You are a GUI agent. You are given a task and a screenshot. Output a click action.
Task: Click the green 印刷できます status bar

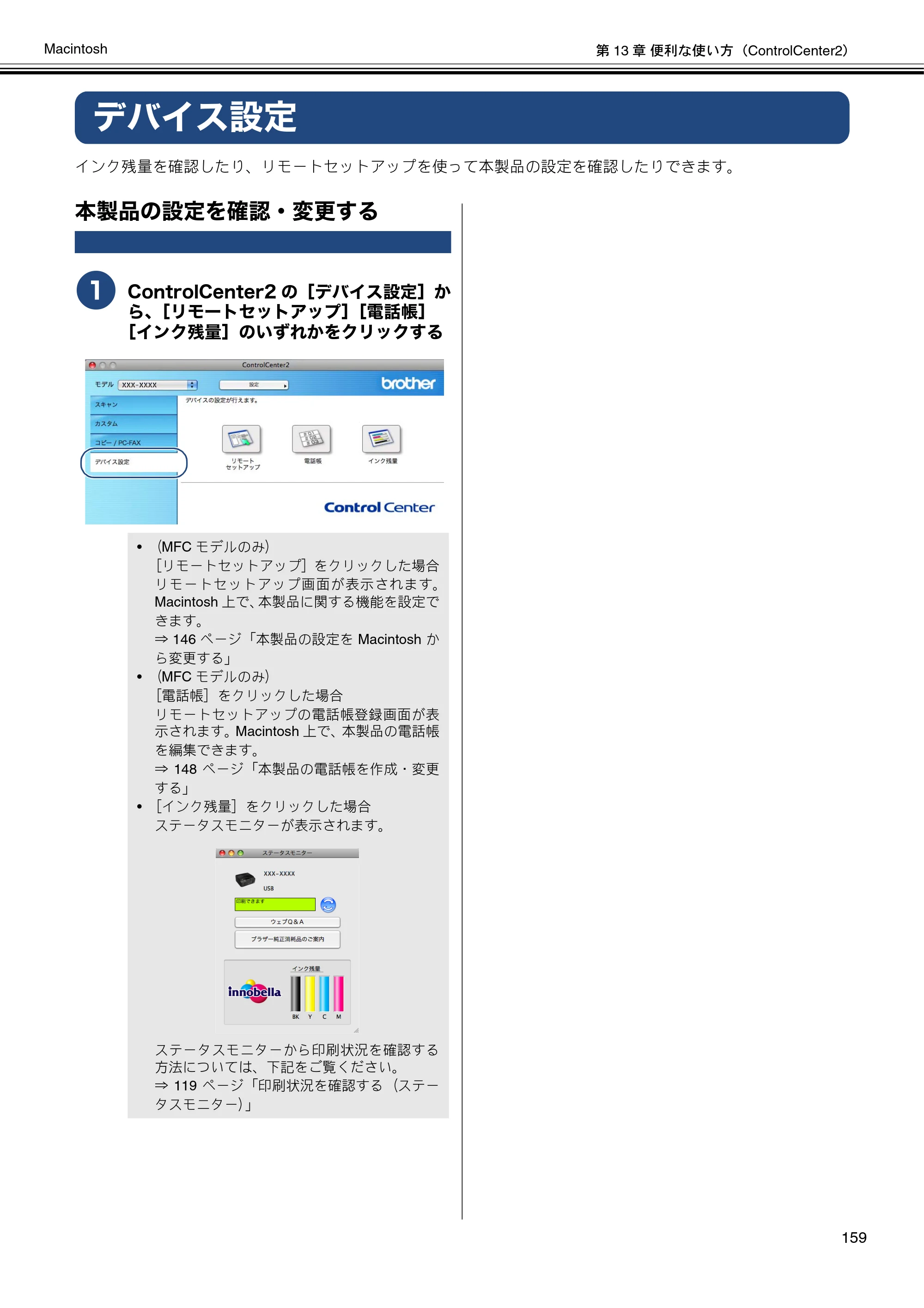[274, 904]
